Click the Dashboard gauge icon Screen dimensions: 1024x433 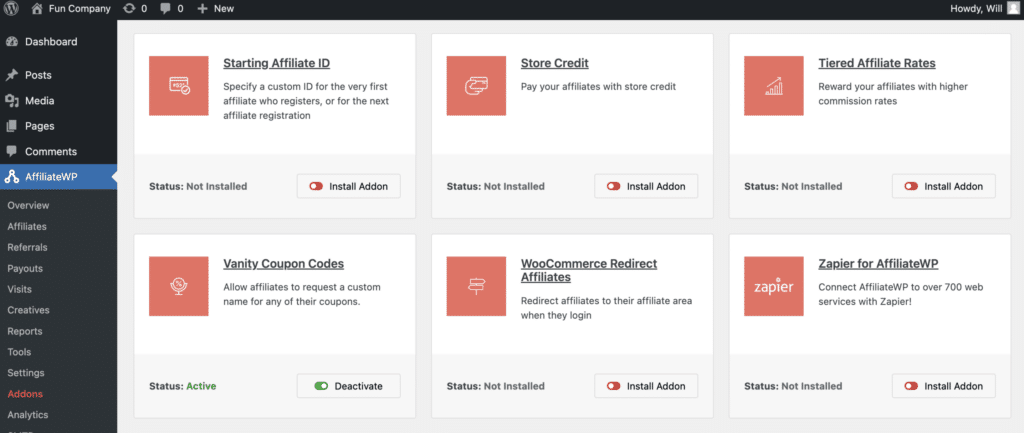[12, 42]
